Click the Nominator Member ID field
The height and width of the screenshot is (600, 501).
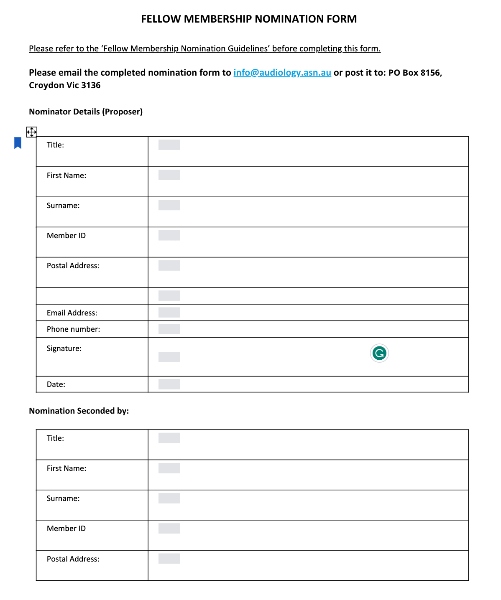point(169,235)
